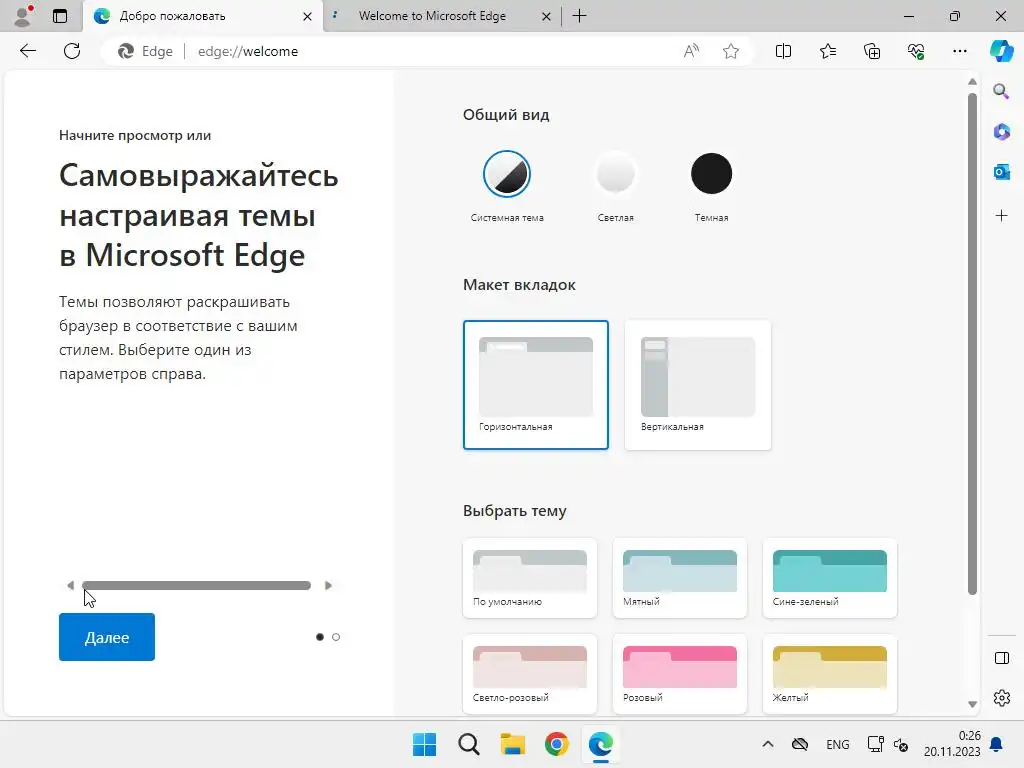Open Settings and more ellipsis menu
The height and width of the screenshot is (768, 1024).
(959, 51)
